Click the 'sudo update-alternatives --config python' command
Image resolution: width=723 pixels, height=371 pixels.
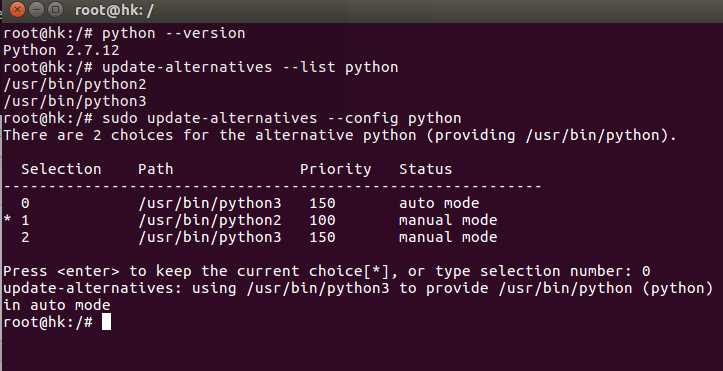[281, 118]
